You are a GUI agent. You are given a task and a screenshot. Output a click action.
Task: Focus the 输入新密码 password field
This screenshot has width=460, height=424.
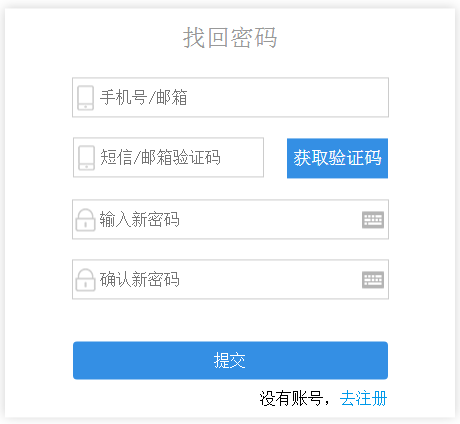(x=230, y=219)
